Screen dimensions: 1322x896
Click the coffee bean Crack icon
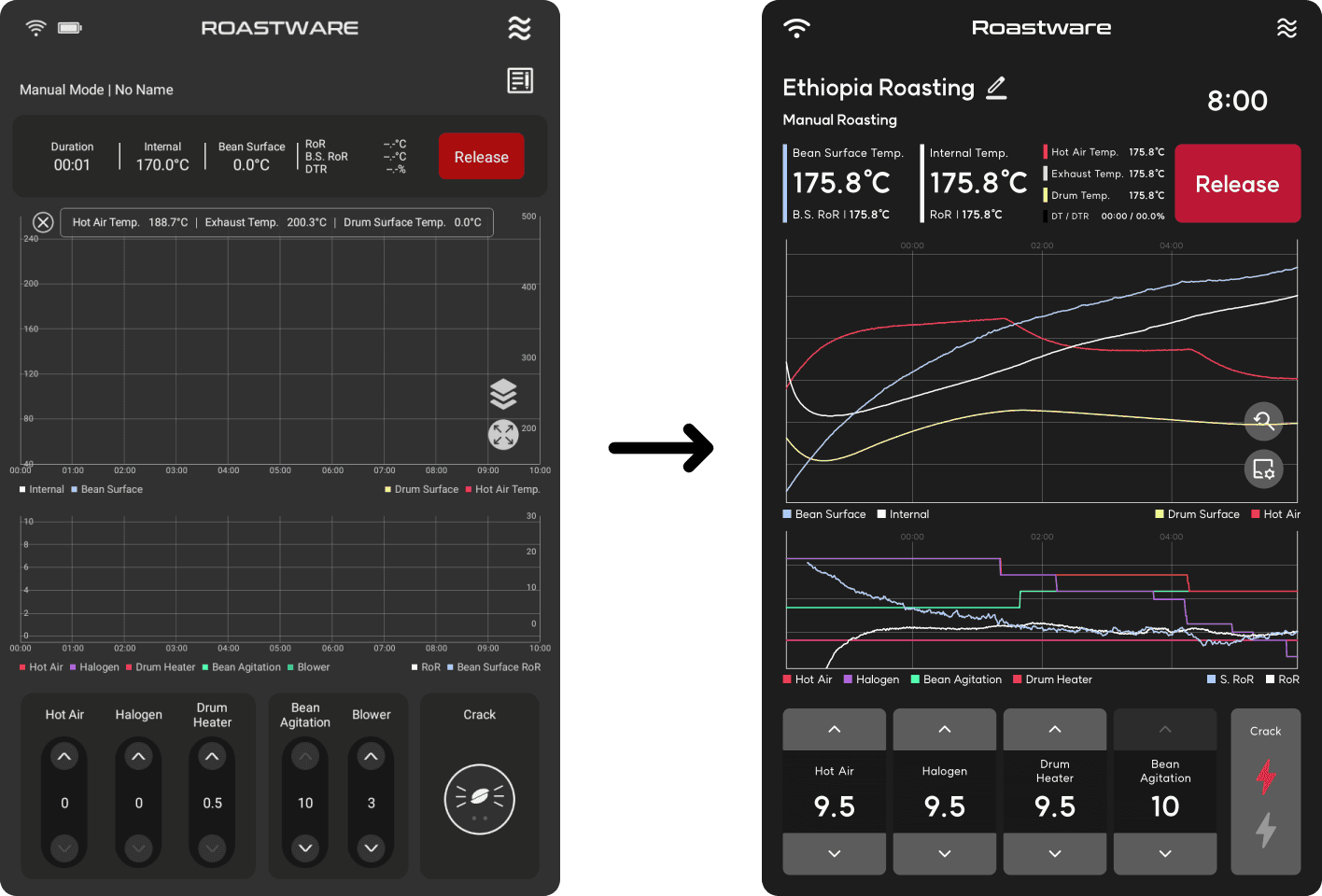point(480,799)
